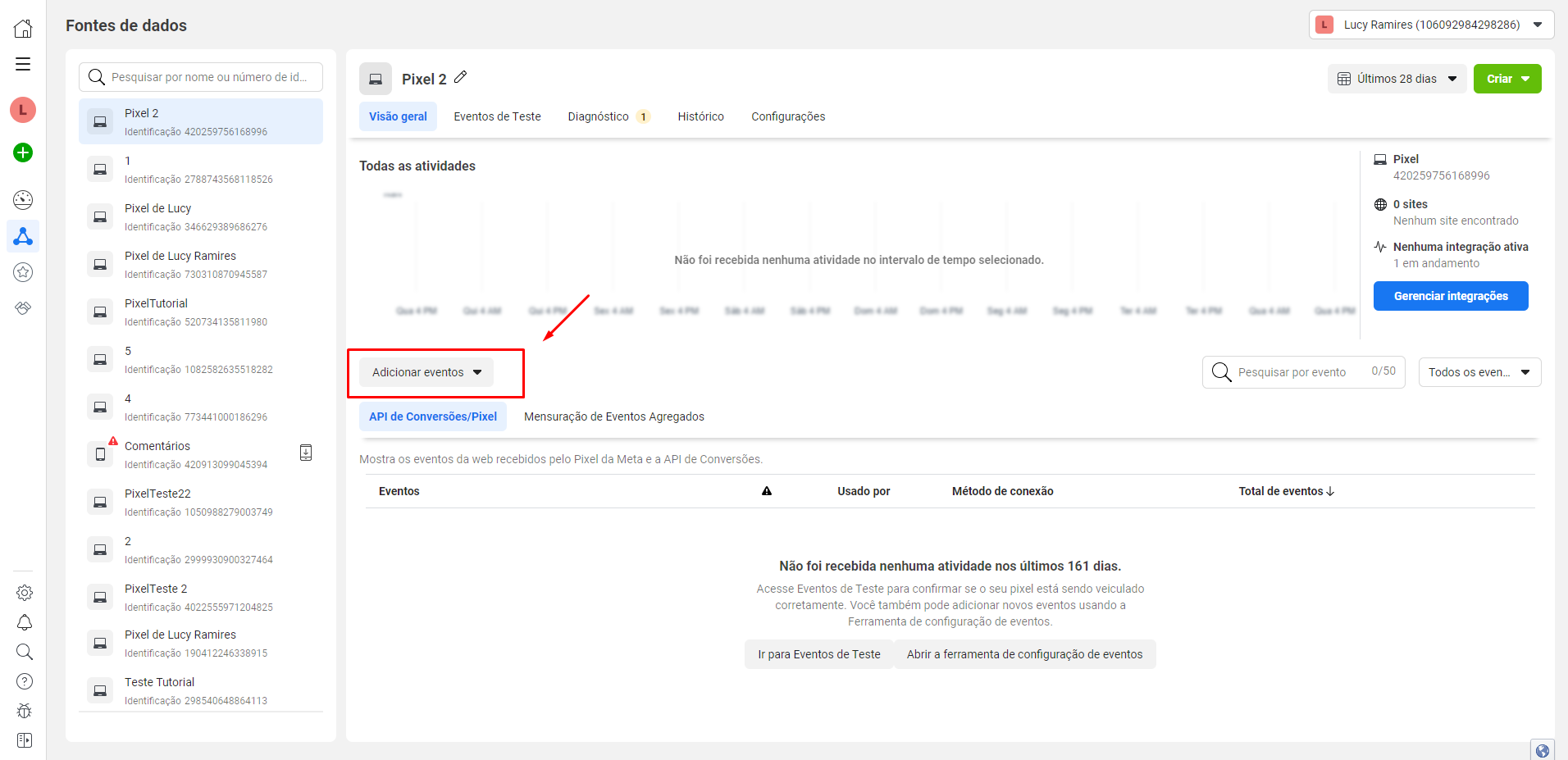Open the Lucy Ramires account dropdown

1431,25
